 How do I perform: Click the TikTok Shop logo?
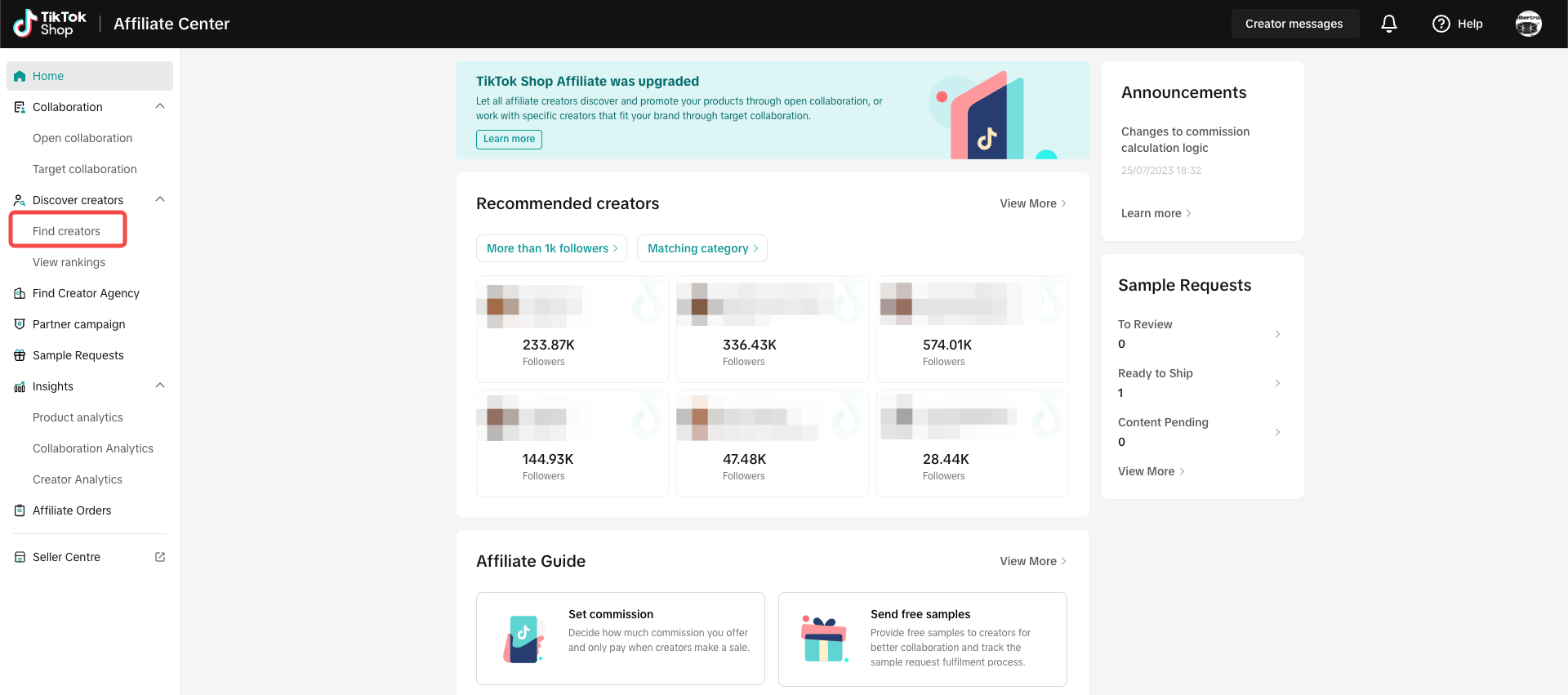click(x=50, y=24)
